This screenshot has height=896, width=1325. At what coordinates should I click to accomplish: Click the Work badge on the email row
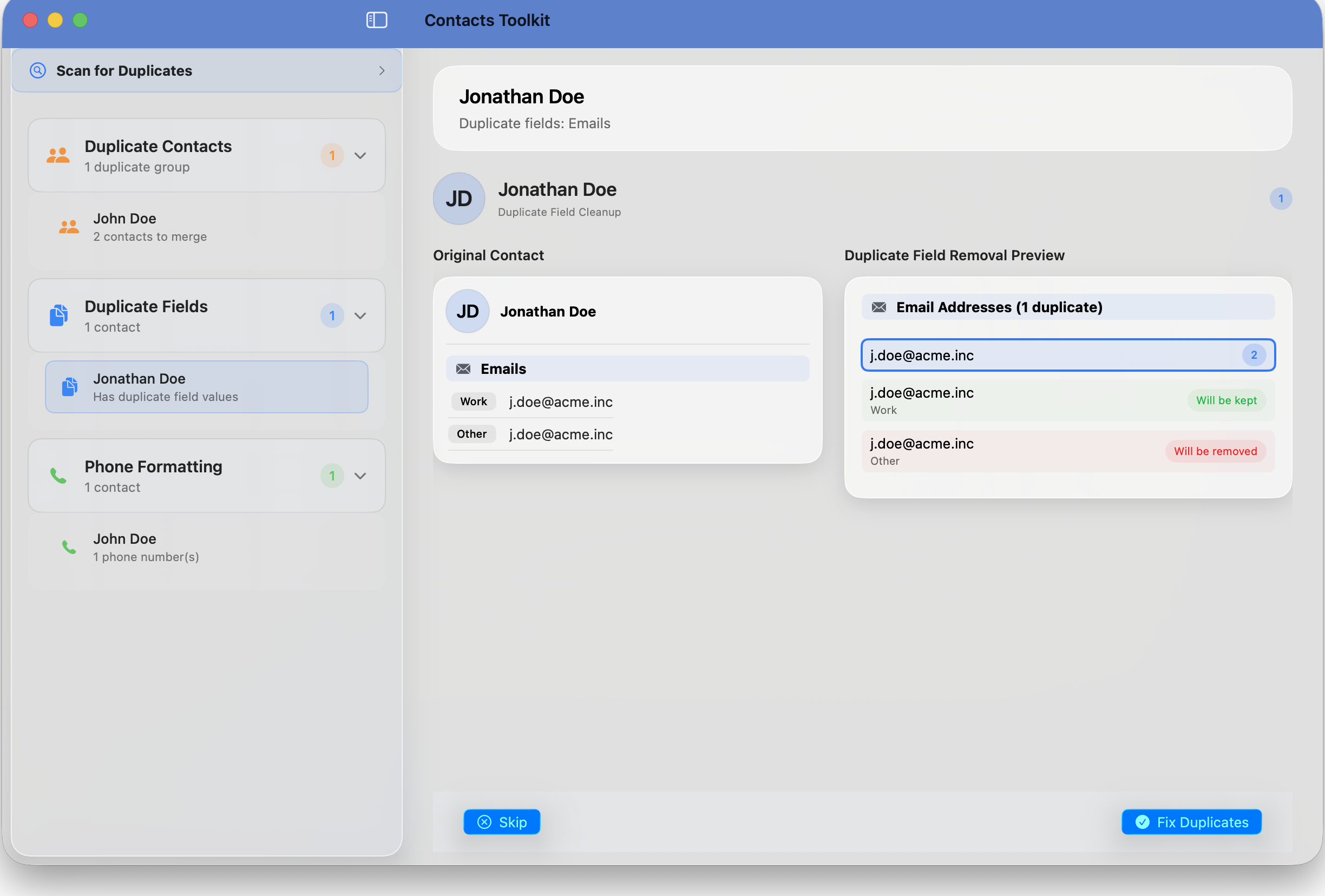tap(473, 401)
